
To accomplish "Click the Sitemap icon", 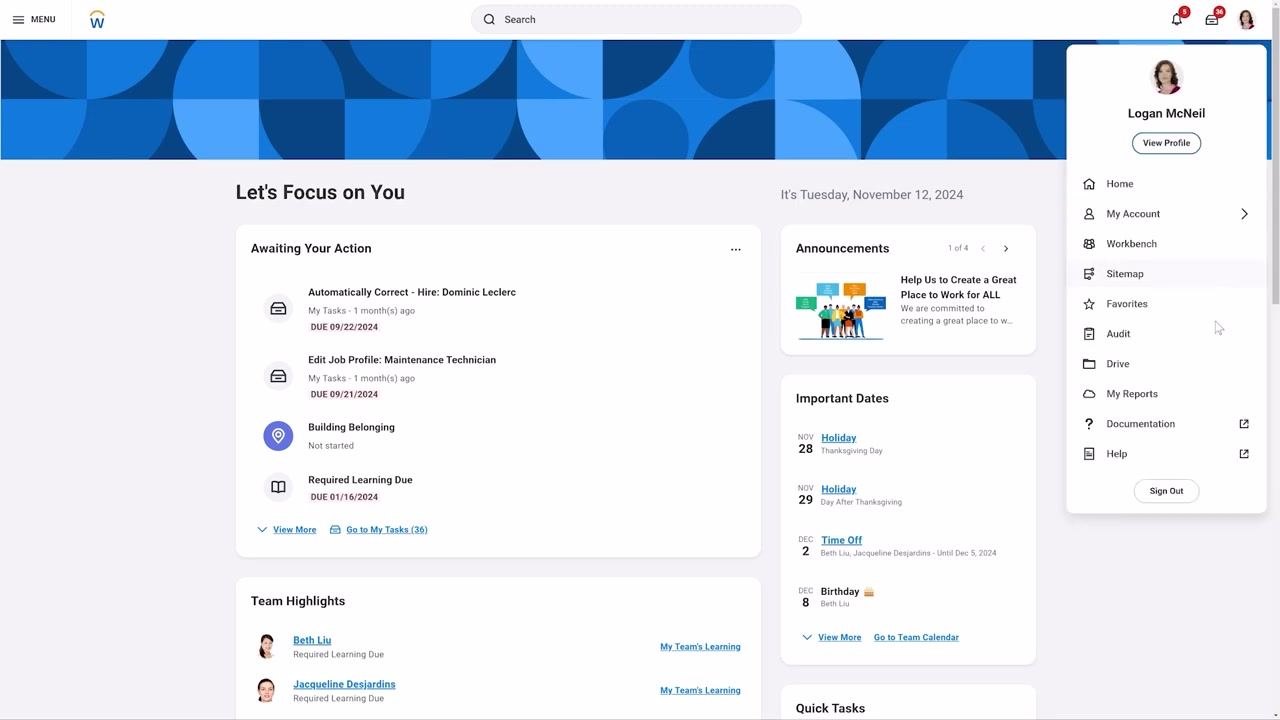I will point(1089,274).
